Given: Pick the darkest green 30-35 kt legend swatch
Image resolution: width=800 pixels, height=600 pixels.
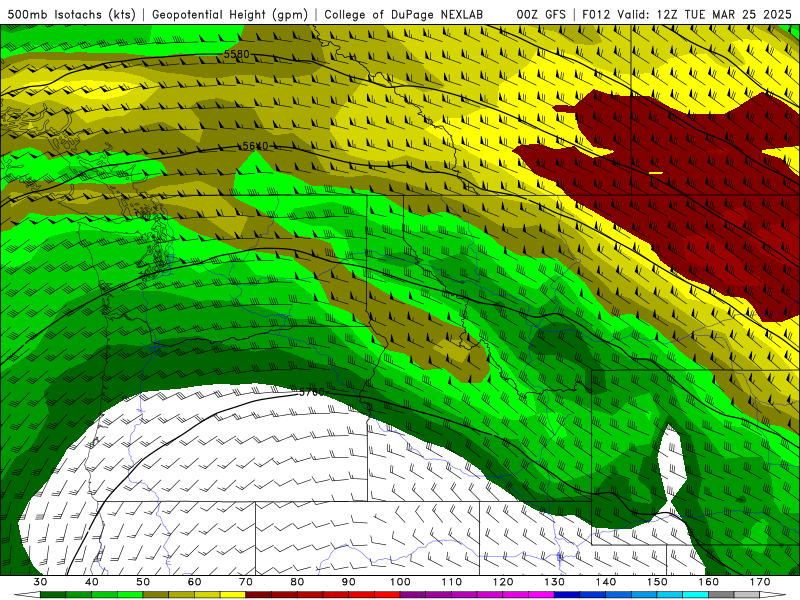Looking at the screenshot, I should 53,594.
